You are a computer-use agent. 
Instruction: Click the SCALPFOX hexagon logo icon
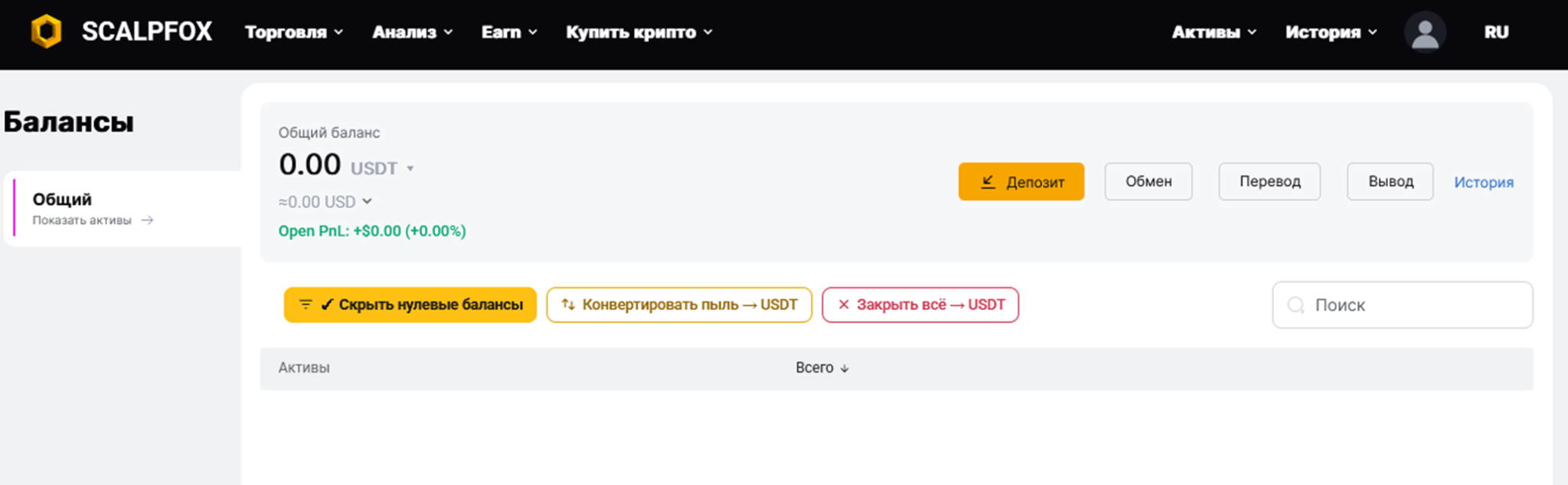(46, 31)
